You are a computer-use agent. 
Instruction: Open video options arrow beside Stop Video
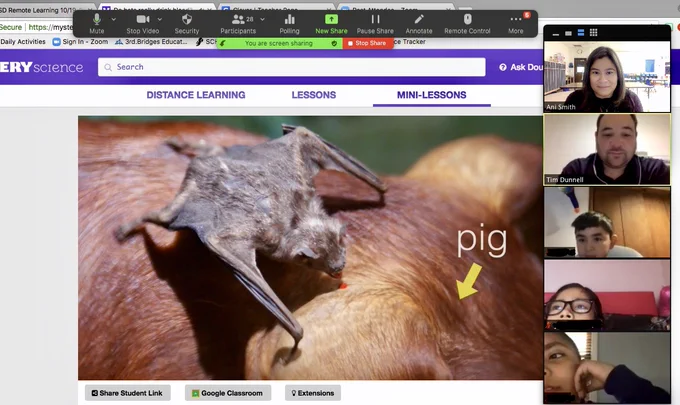coord(160,19)
